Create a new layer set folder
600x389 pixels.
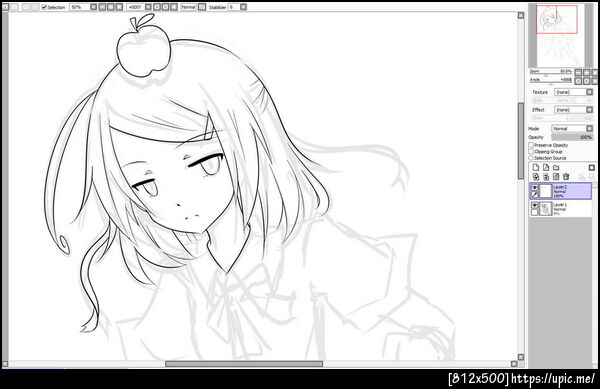point(556,168)
